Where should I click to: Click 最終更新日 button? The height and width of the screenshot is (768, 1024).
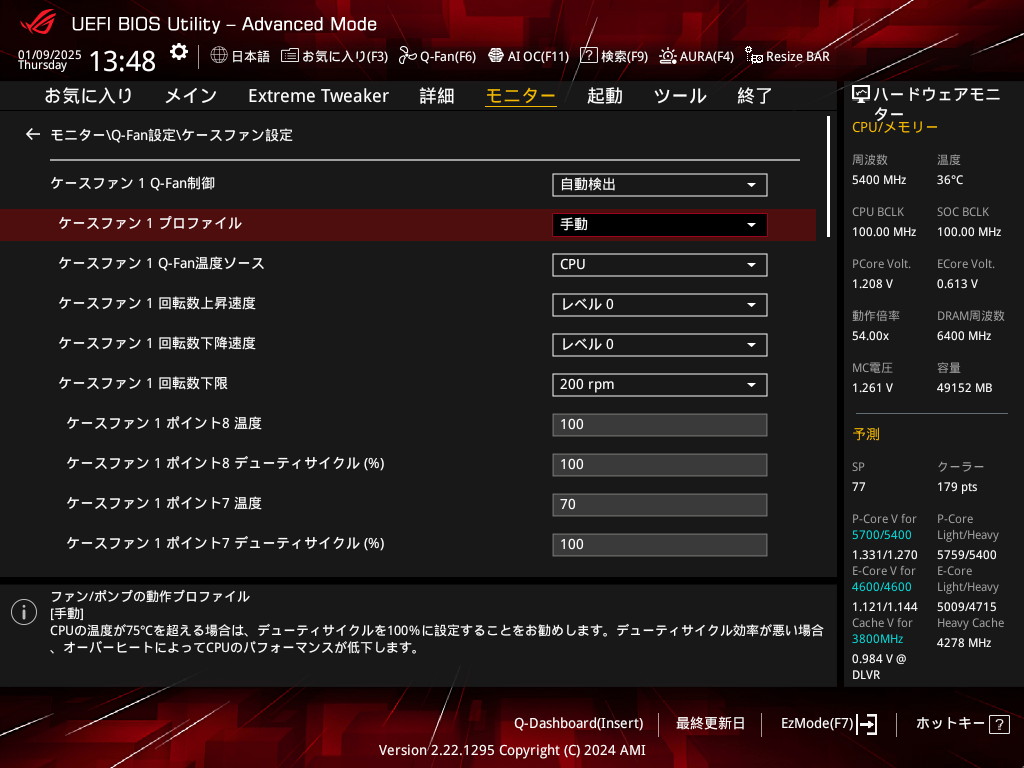[710, 723]
